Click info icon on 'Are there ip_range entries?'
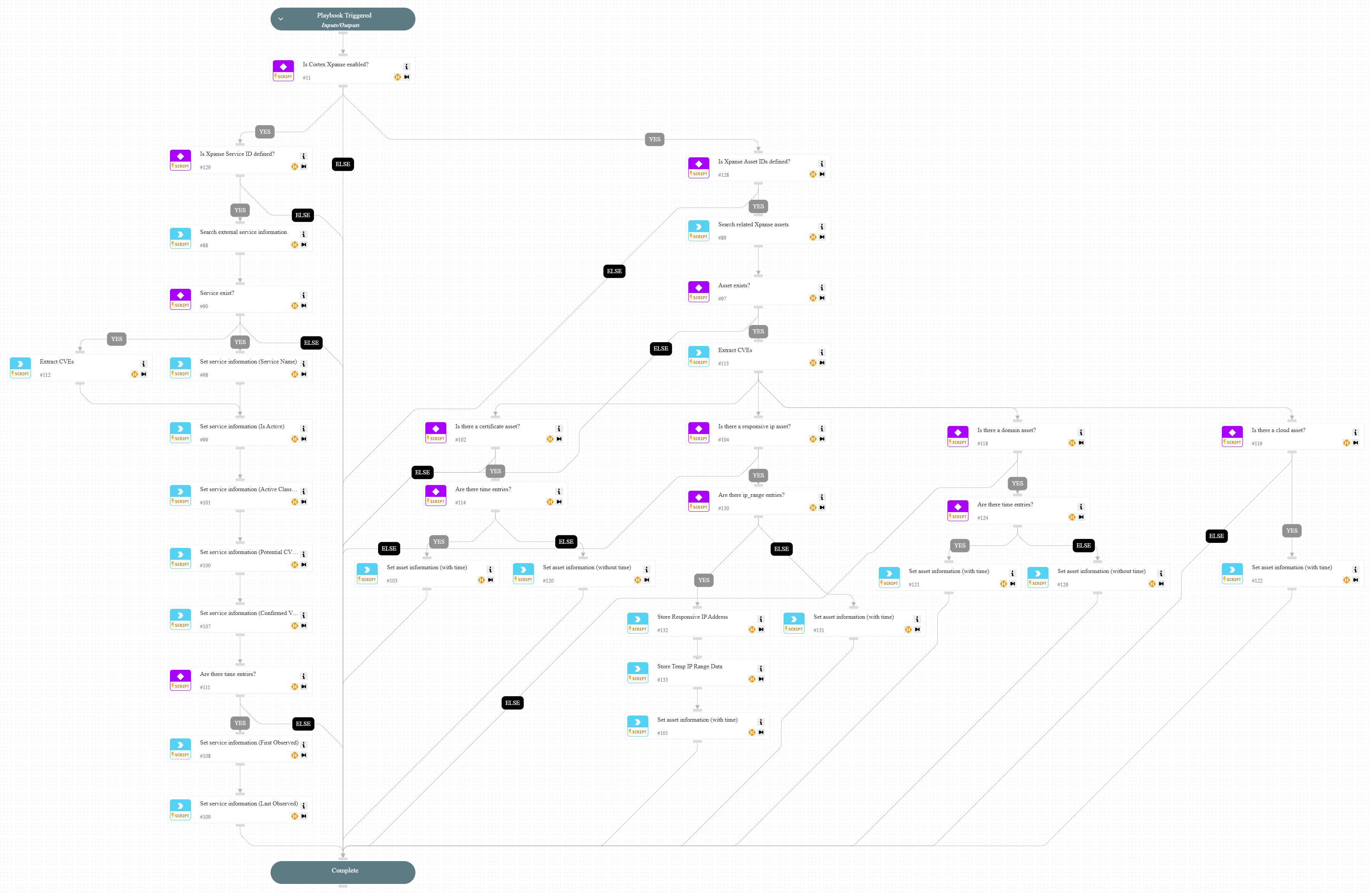The width and height of the screenshot is (1372, 895). point(822,497)
